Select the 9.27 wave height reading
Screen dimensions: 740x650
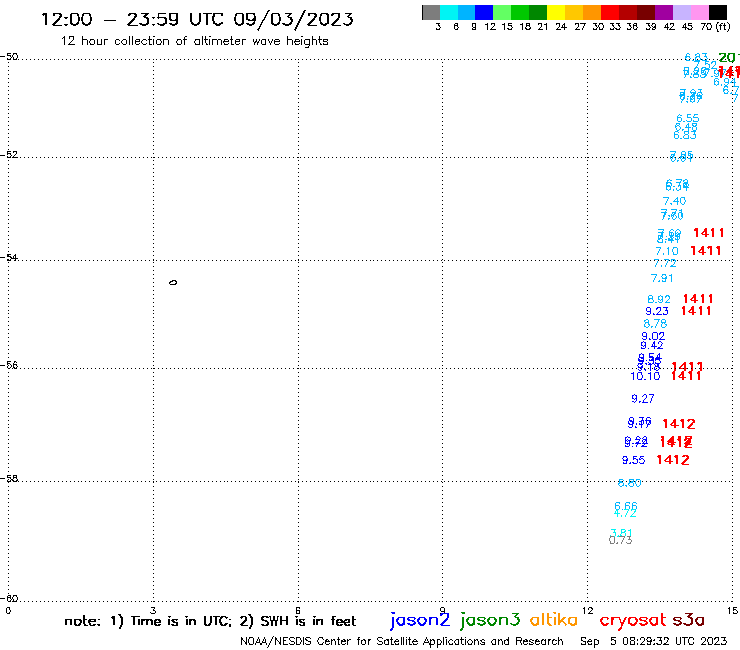pos(643,398)
